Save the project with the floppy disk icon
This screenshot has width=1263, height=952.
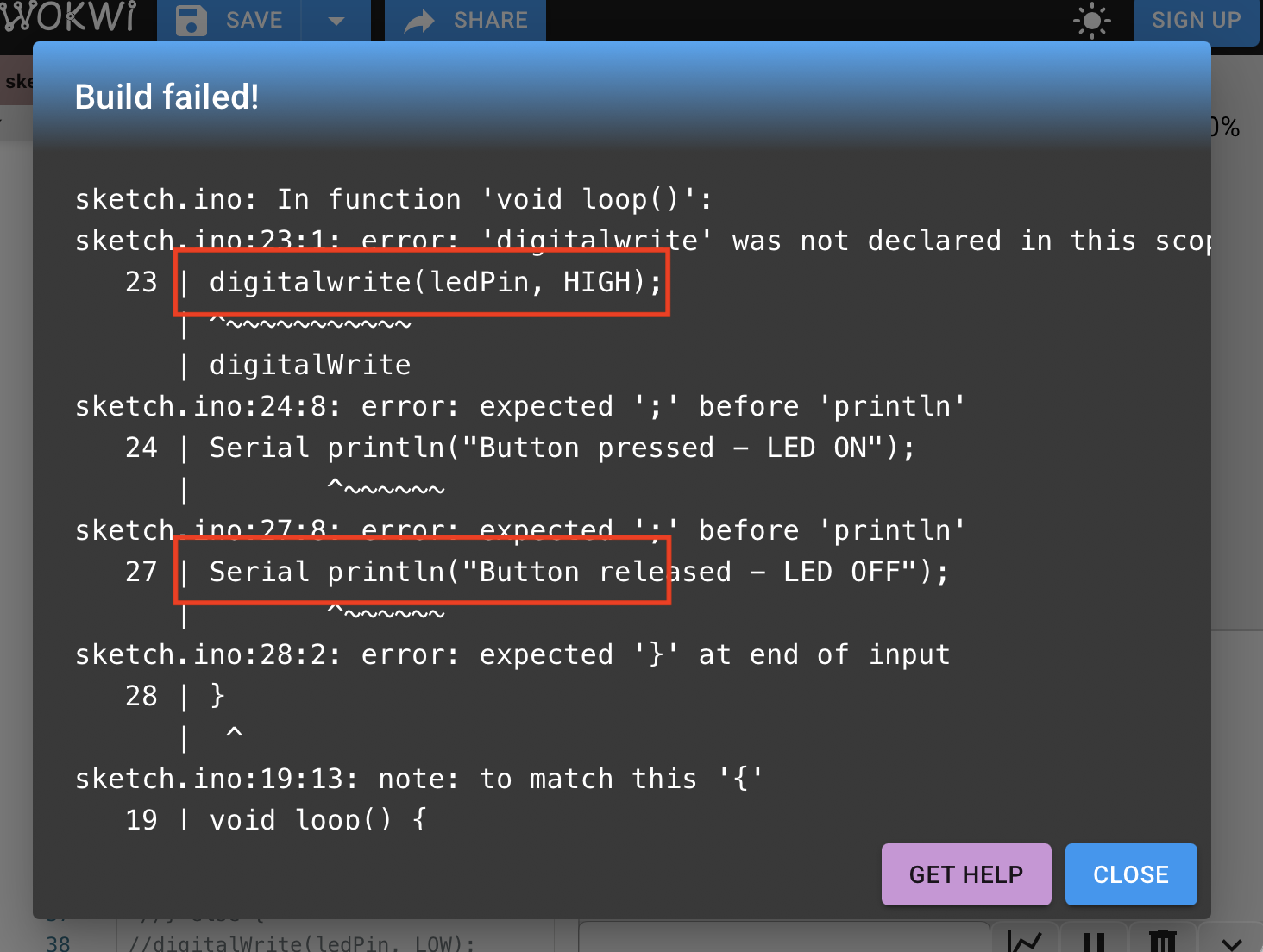pyautogui.click(x=192, y=20)
